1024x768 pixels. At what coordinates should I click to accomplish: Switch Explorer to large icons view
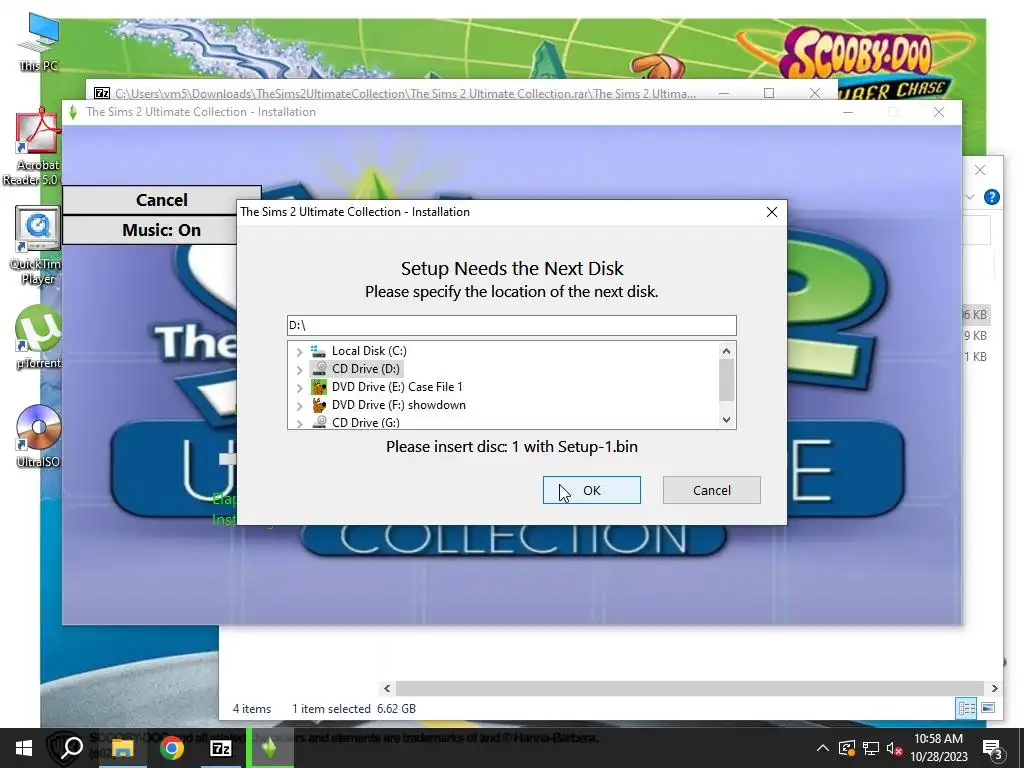point(988,708)
